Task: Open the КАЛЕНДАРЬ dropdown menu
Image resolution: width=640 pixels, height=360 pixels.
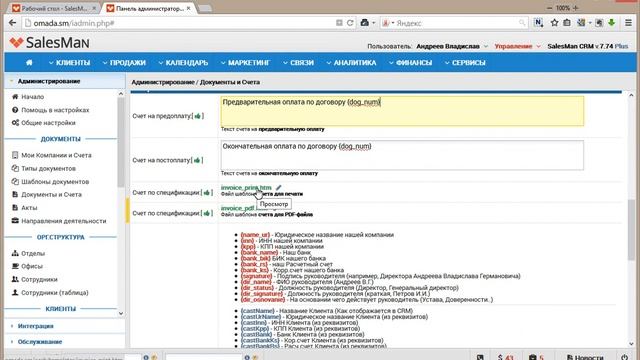Action: point(183,62)
